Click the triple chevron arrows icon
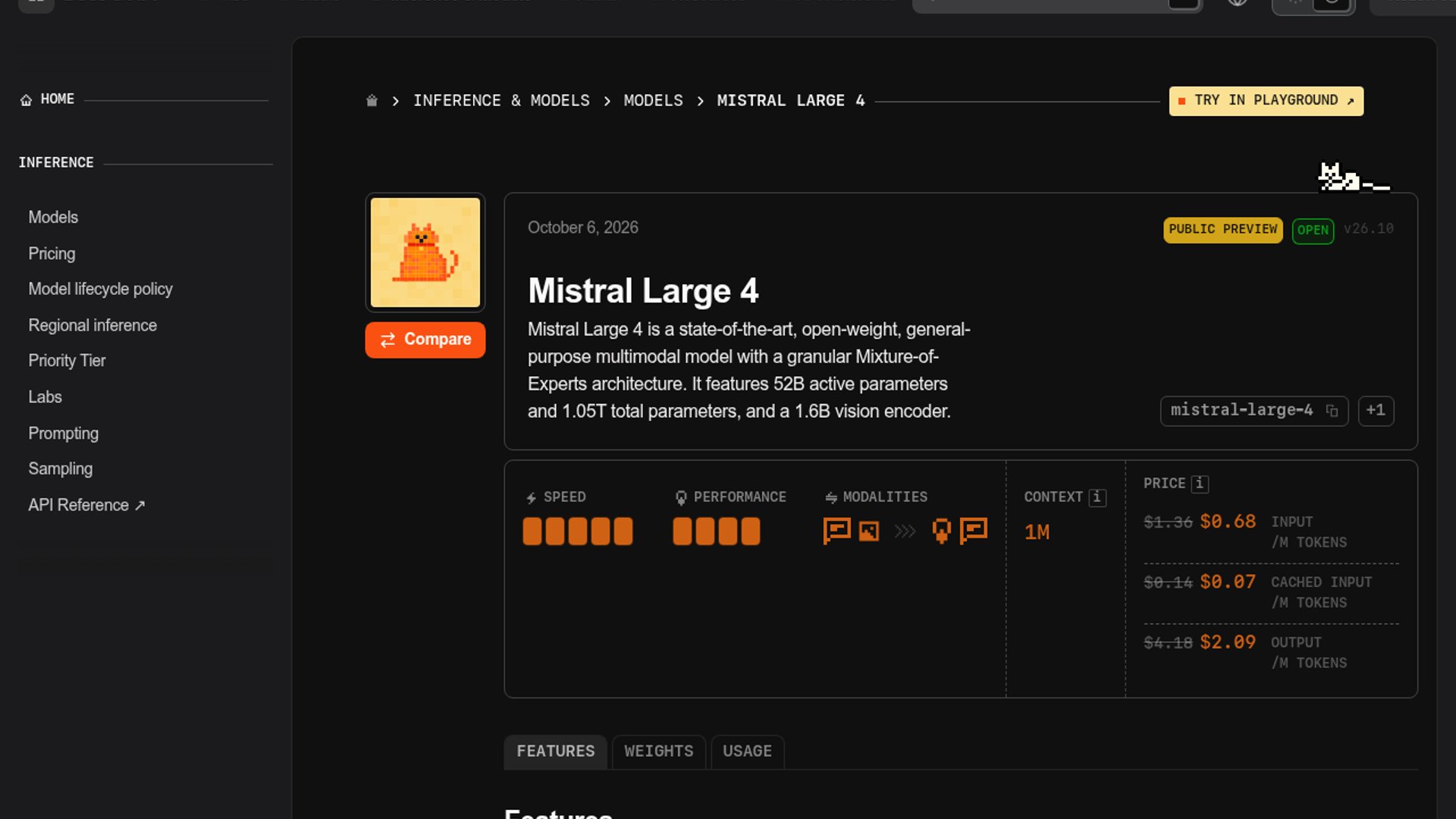1456x819 pixels. coord(905,532)
